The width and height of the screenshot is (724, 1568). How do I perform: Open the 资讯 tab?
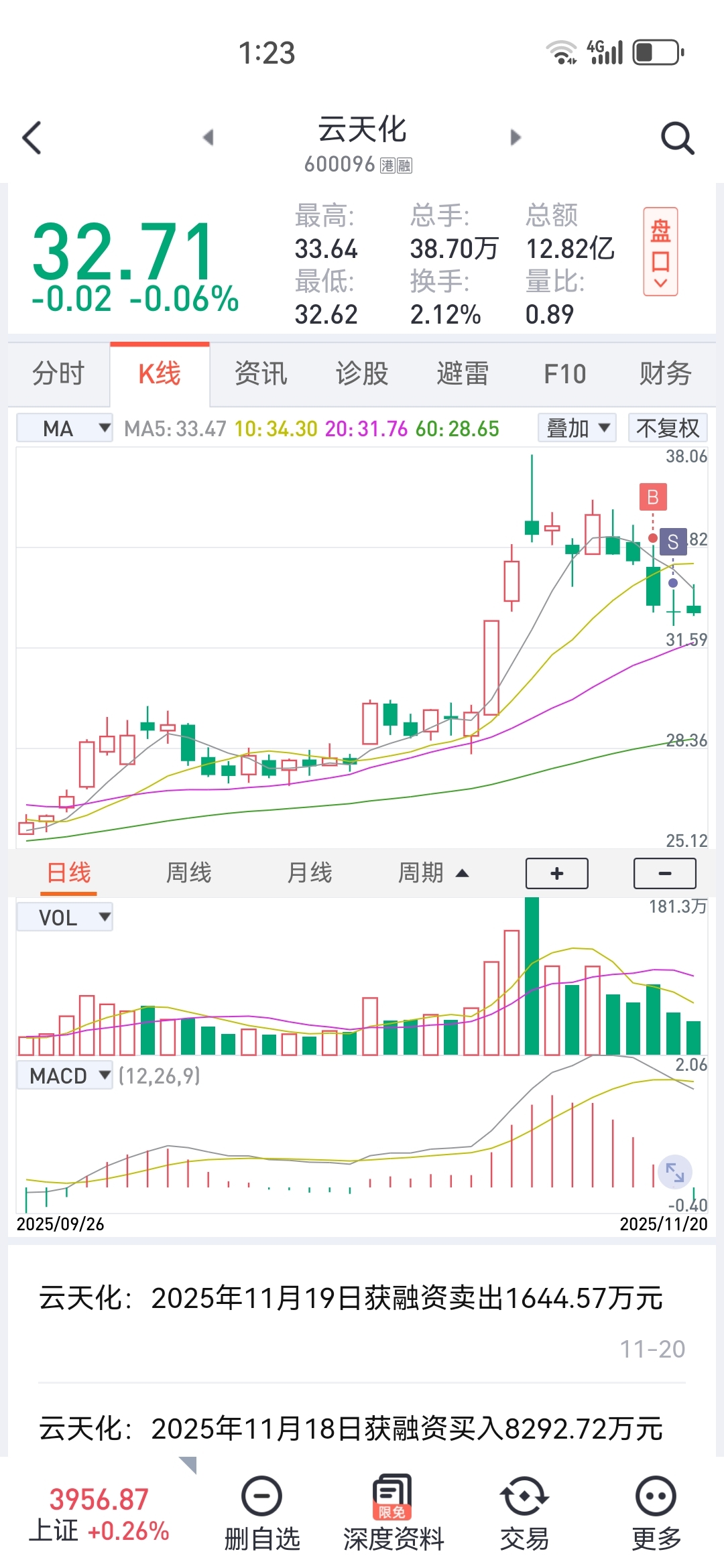tap(261, 373)
